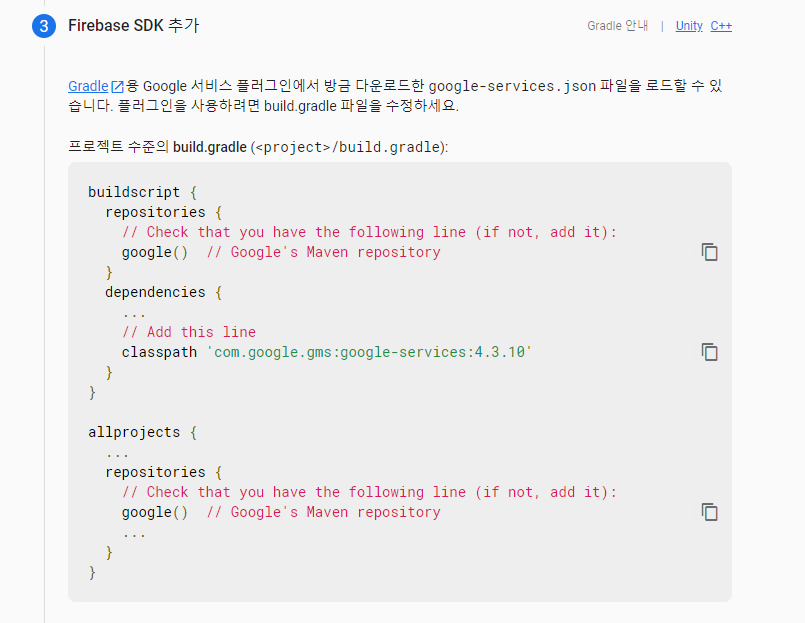Copy the allprojects google() repository line
The width and height of the screenshot is (805, 623).
710,512
